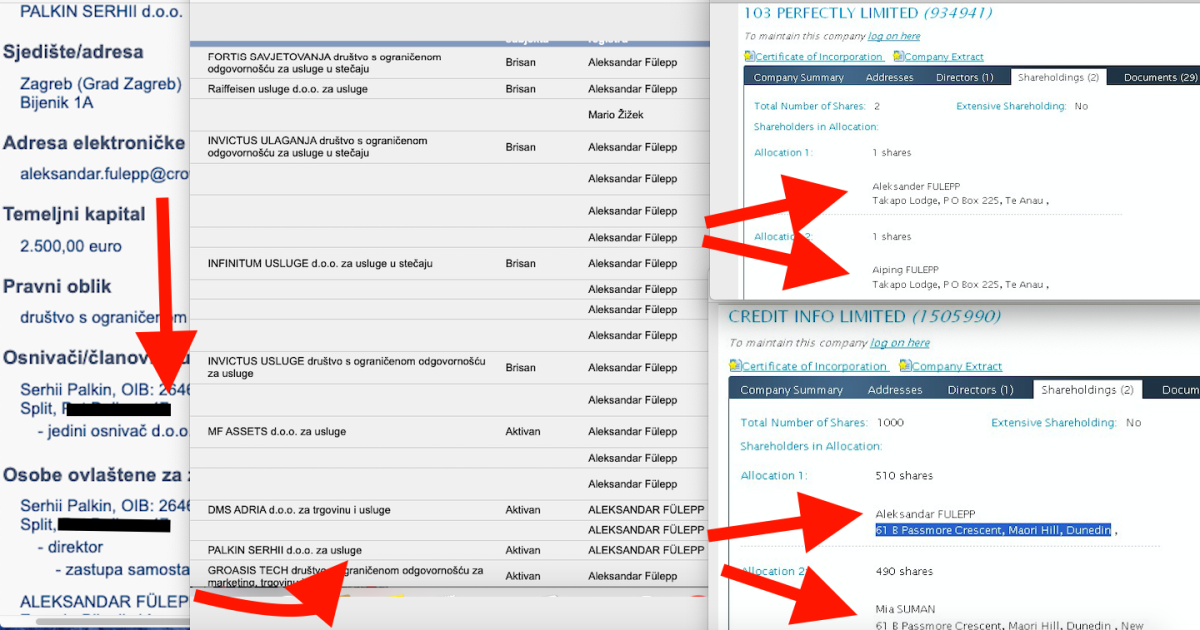
Task: Click the 'CREDIT INFO LIMITED (1505990)' heading
Action: (864, 316)
